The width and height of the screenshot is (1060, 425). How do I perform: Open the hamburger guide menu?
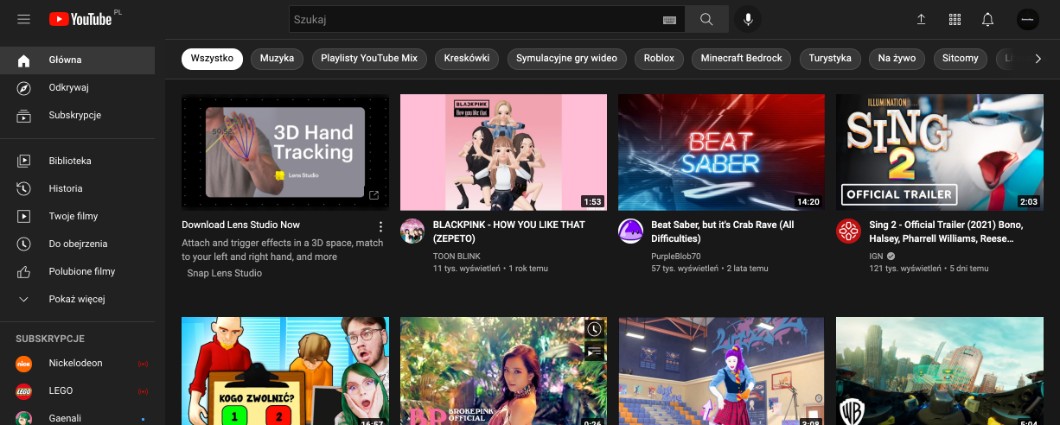[24, 20]
